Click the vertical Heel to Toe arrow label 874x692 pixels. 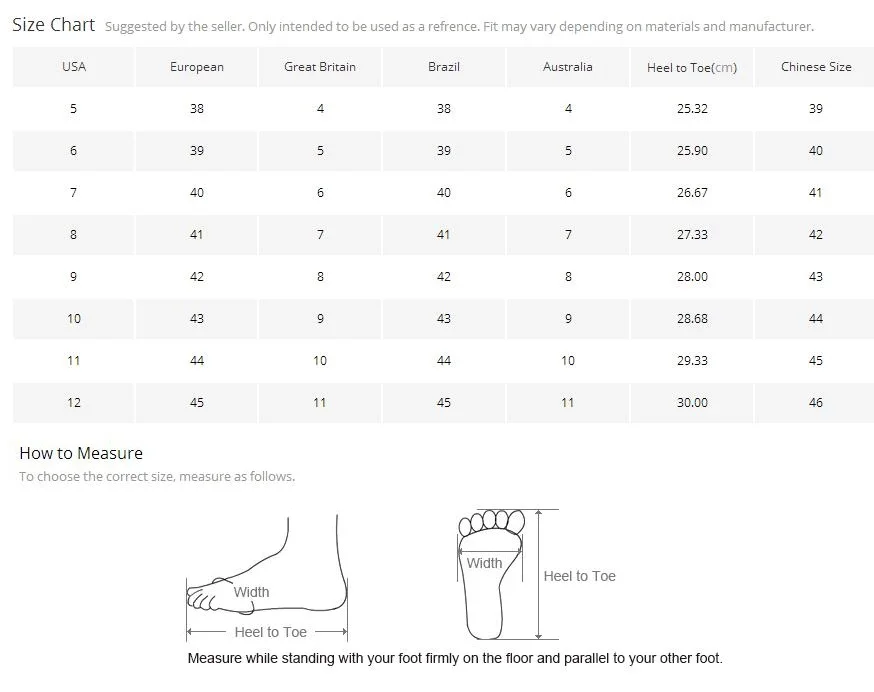(579, 576)
